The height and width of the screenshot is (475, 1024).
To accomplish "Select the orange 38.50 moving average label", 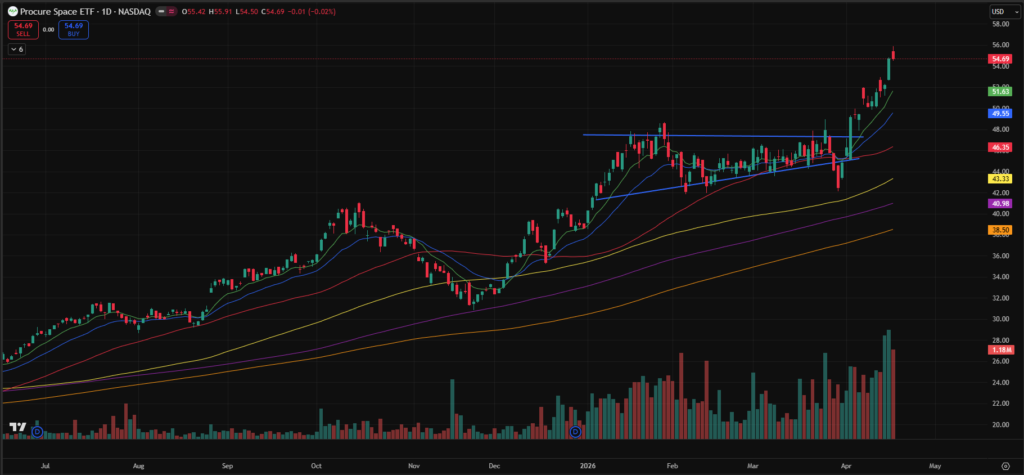I will point(1000,230).
